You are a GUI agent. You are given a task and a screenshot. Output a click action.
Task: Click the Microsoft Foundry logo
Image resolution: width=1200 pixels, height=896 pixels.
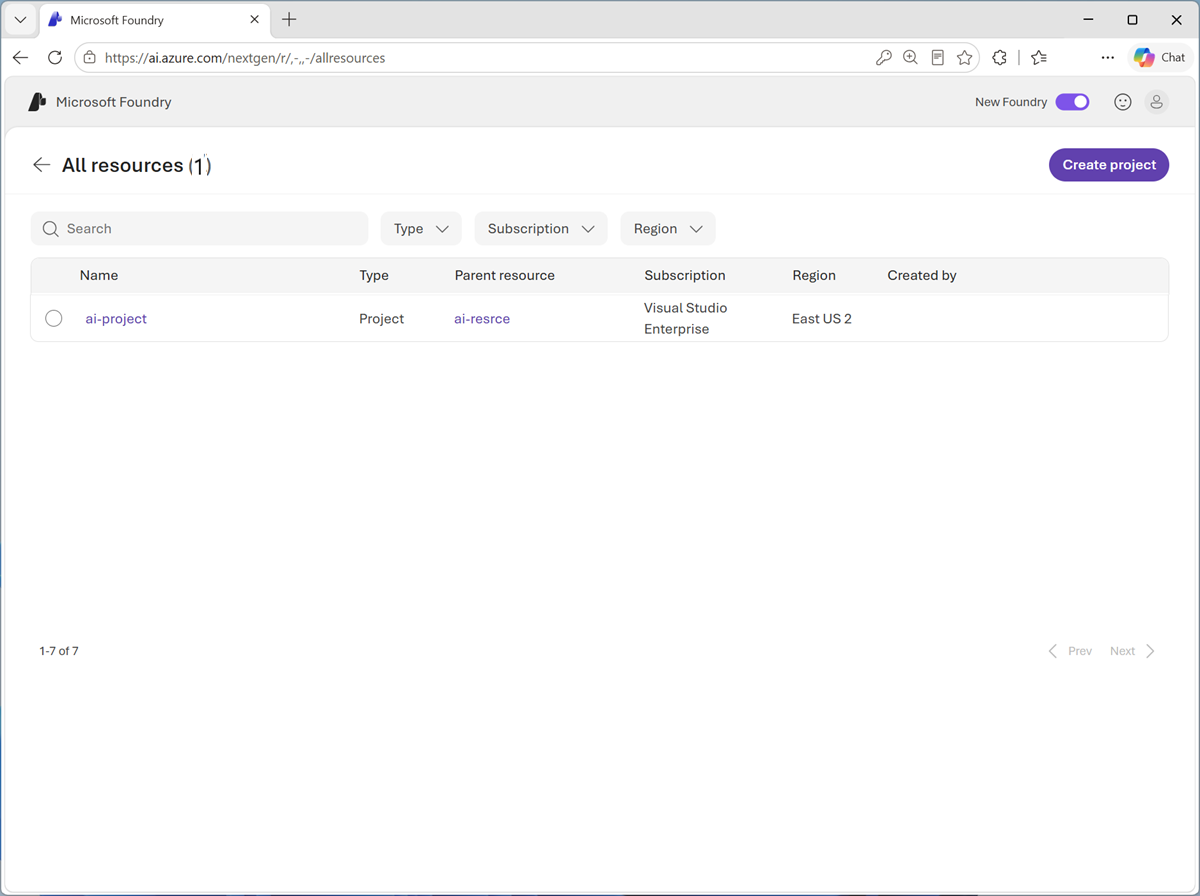click(x=38, y=102)
